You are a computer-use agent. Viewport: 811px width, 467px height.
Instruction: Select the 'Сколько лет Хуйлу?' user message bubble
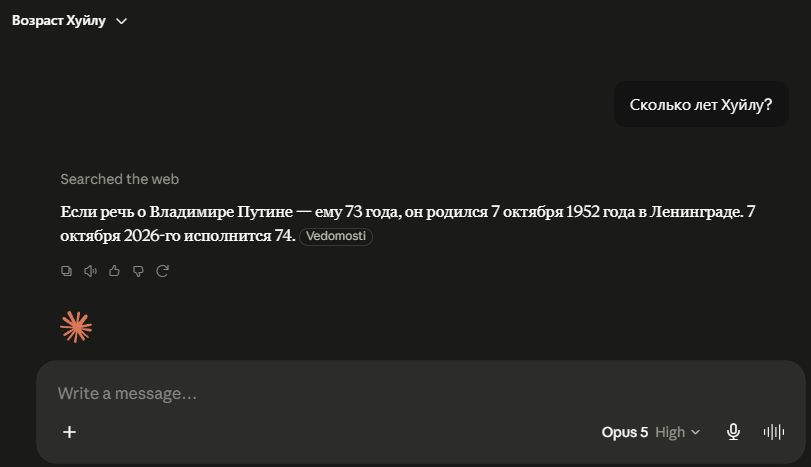701,104
